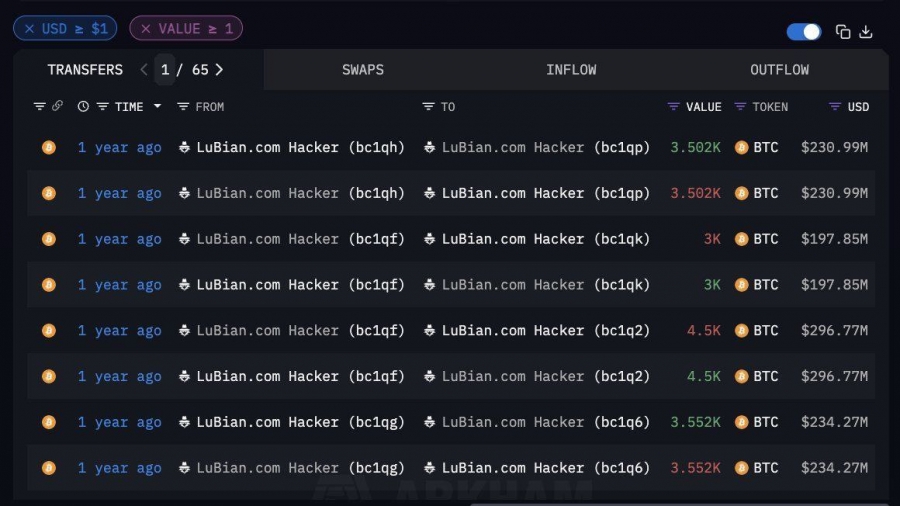Download transfers with the download icon
This screenshot has height=506, width=900.
[866, 32]
